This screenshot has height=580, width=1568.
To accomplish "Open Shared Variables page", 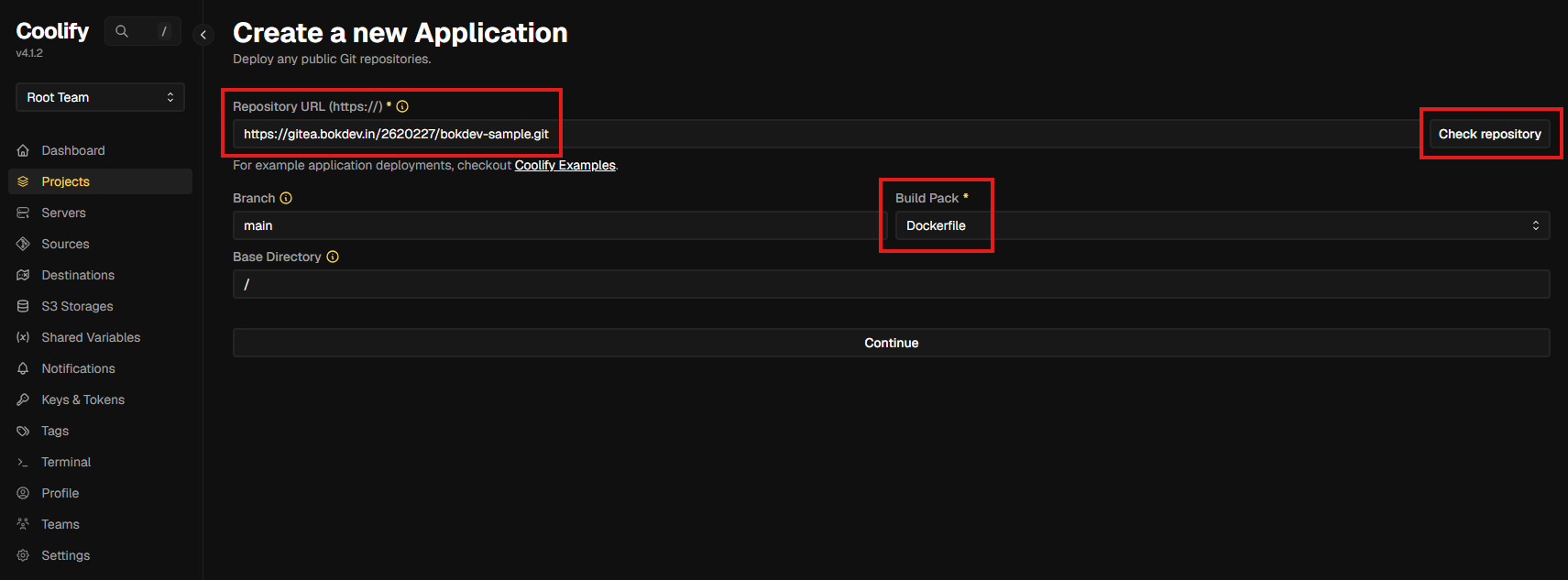I will click(x=100, y=337).
